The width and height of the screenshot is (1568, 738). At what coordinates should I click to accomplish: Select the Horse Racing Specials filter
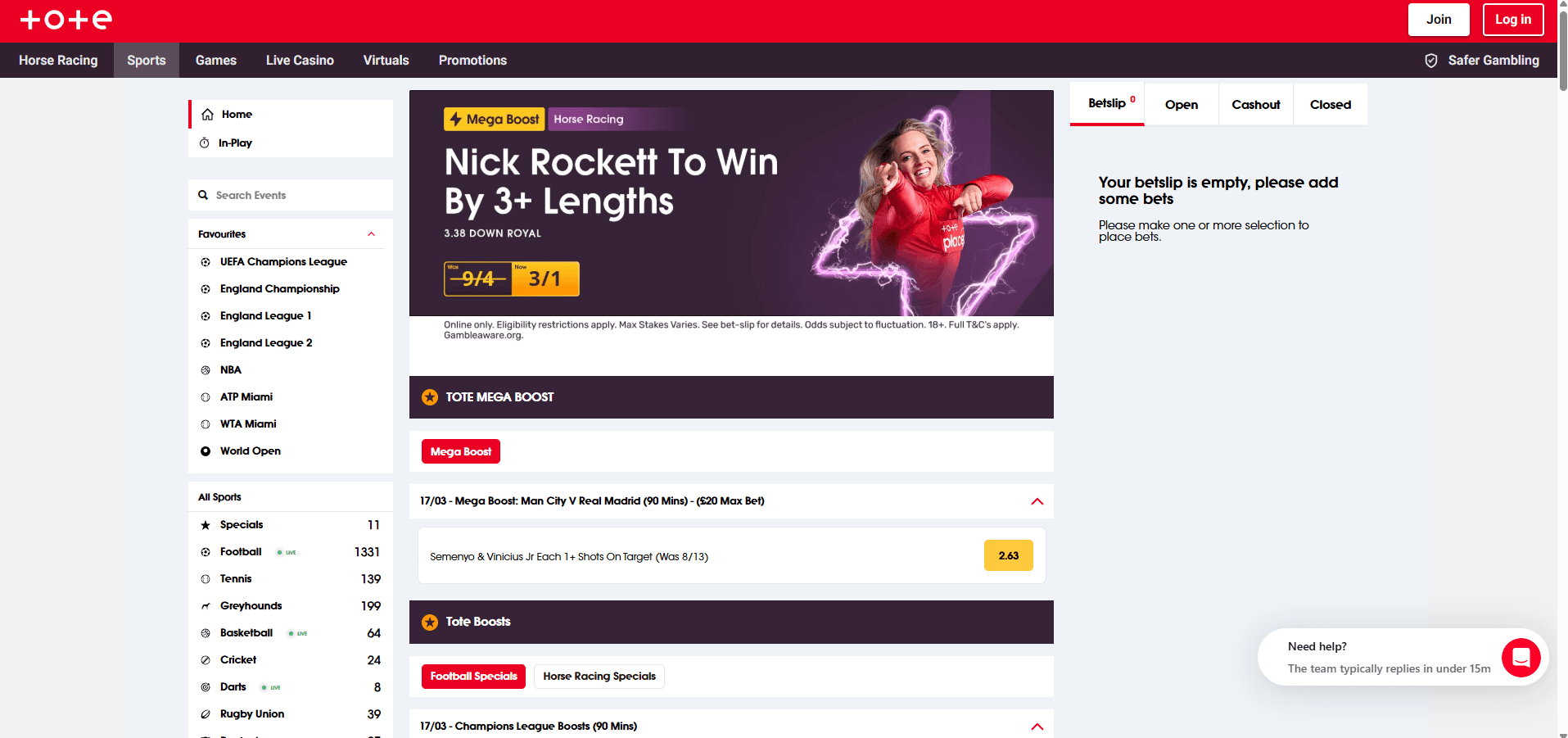point(599,677)
